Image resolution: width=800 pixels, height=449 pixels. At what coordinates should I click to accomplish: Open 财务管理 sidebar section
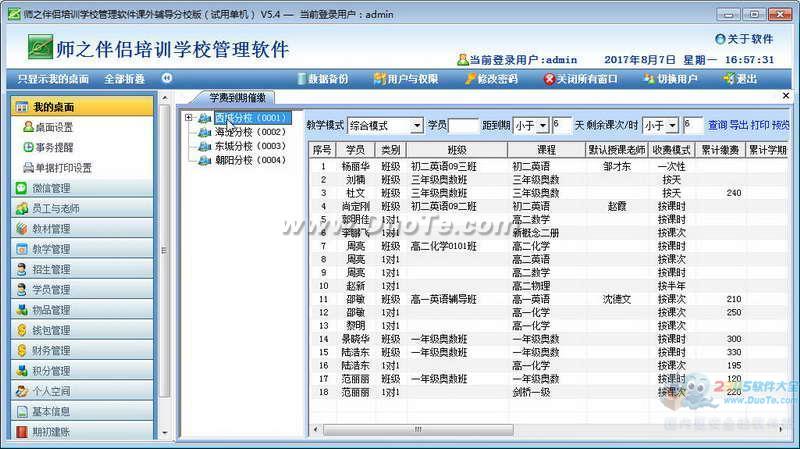tap(82, 351)
